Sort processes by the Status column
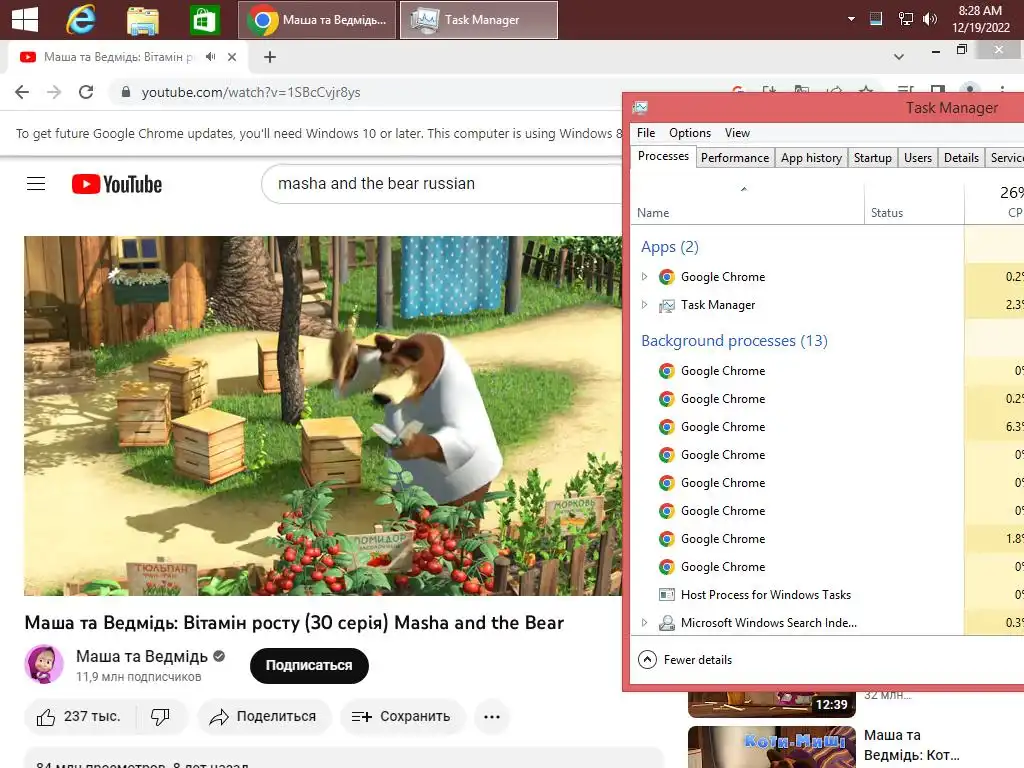 click(914, 204)
